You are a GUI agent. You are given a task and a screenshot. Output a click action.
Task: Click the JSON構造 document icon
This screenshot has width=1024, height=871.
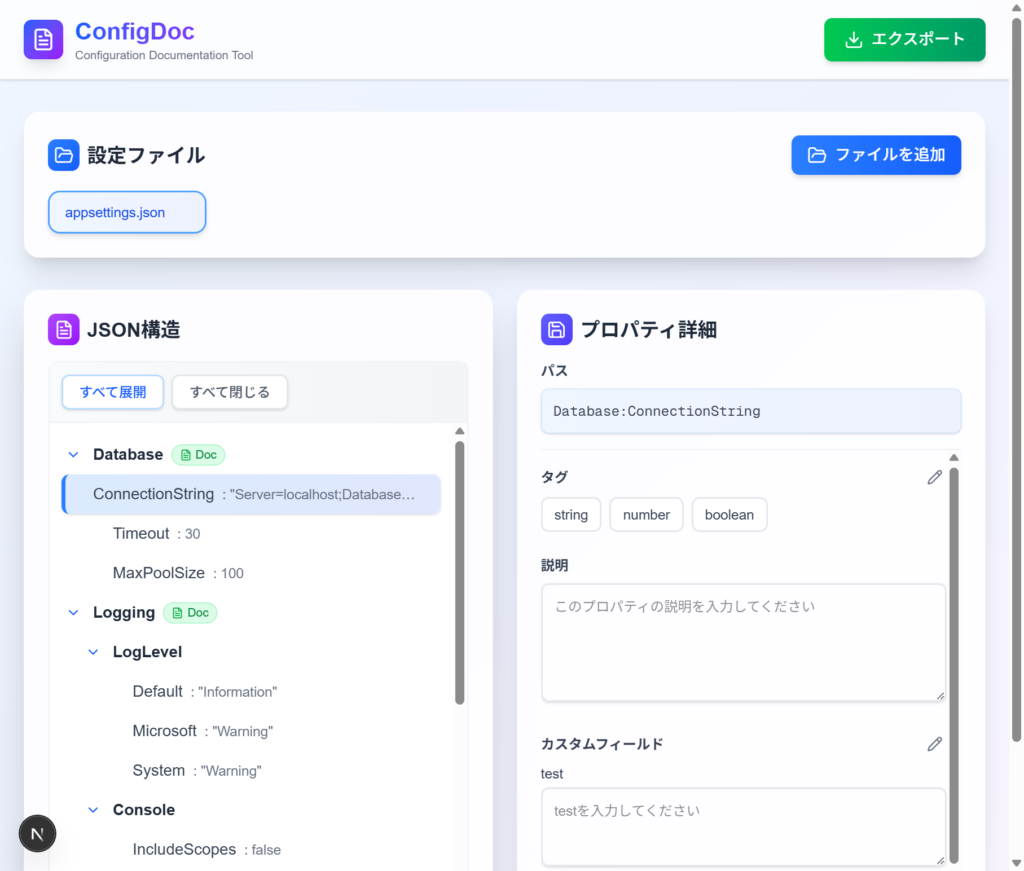[x=63, y=330]
